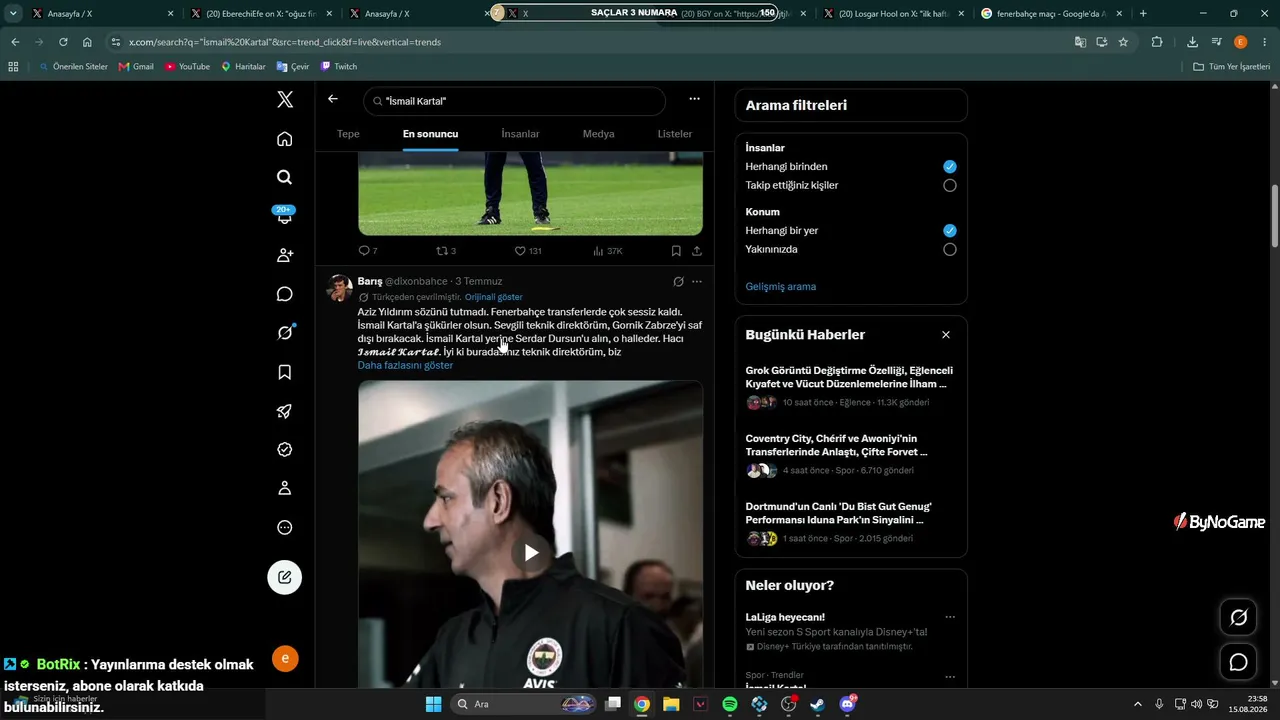Viewport: 1280px width, 720px height.
Task: Open Bookmarks from the left sidebar
Action: click(x=285, y=372)
